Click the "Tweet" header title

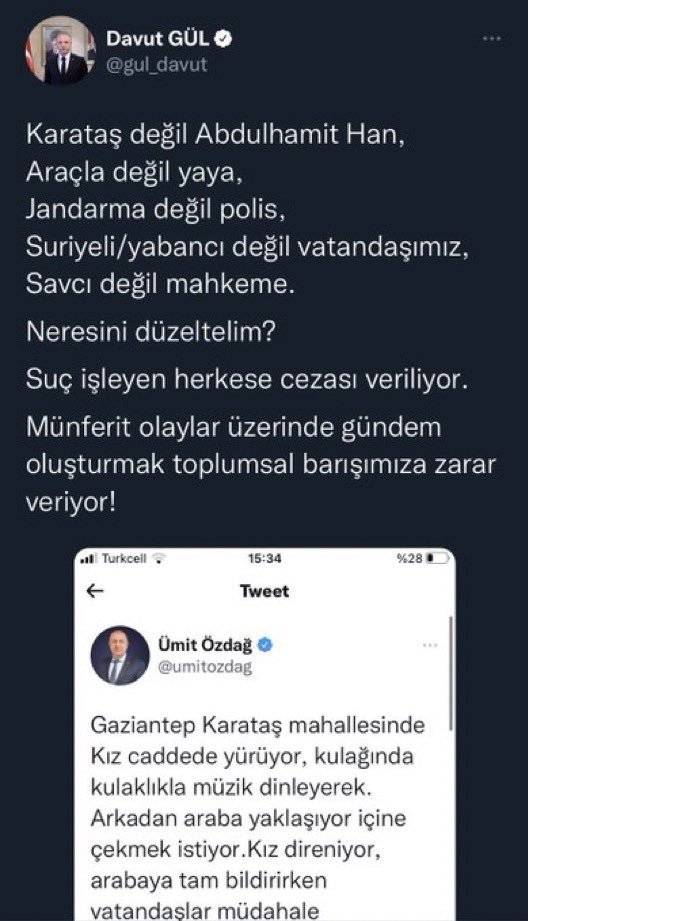265,591
